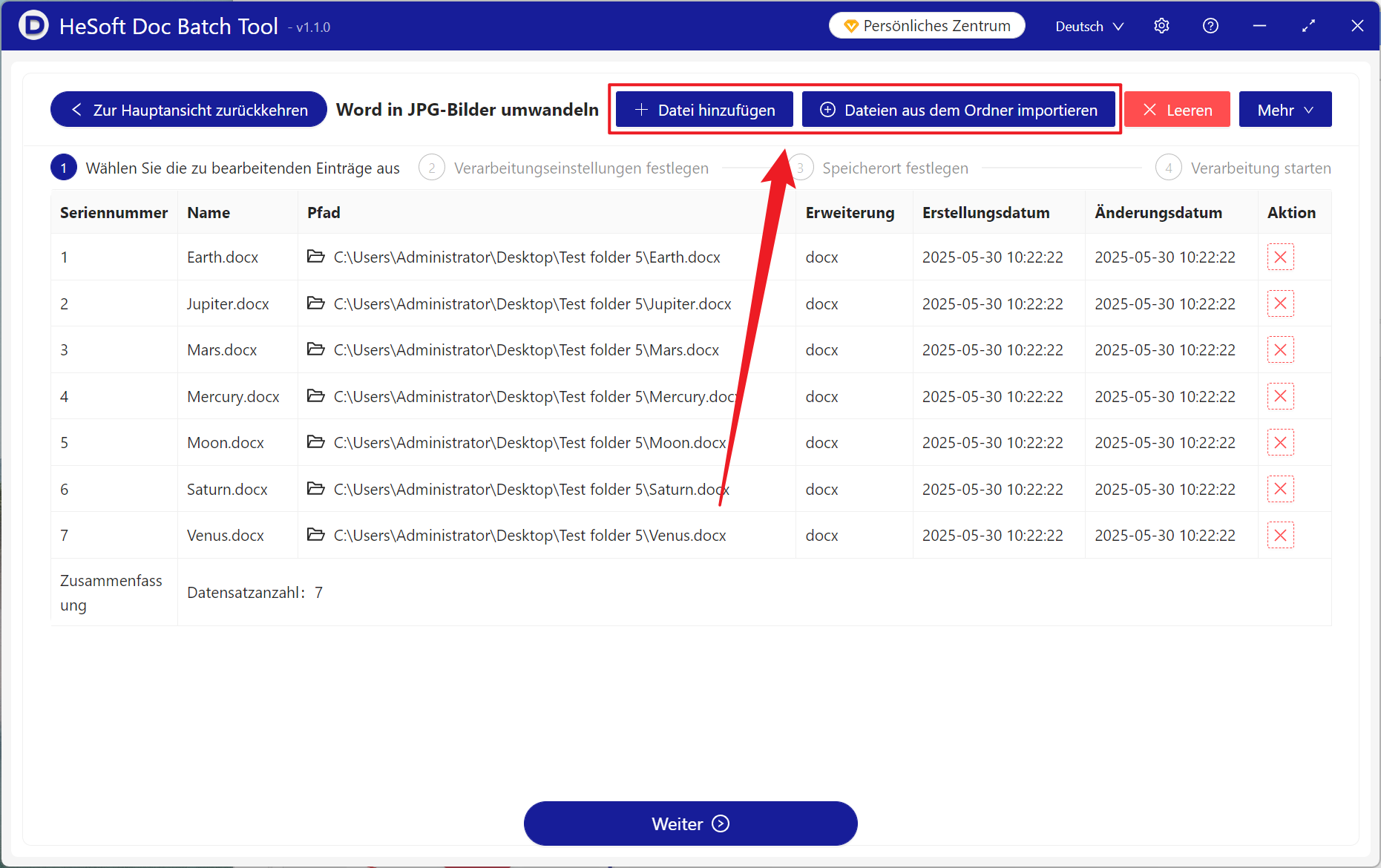The height and width of the screenshot is (868, 1381).
Task: Click Datei hinzufügen button
Action: point(705,110)
